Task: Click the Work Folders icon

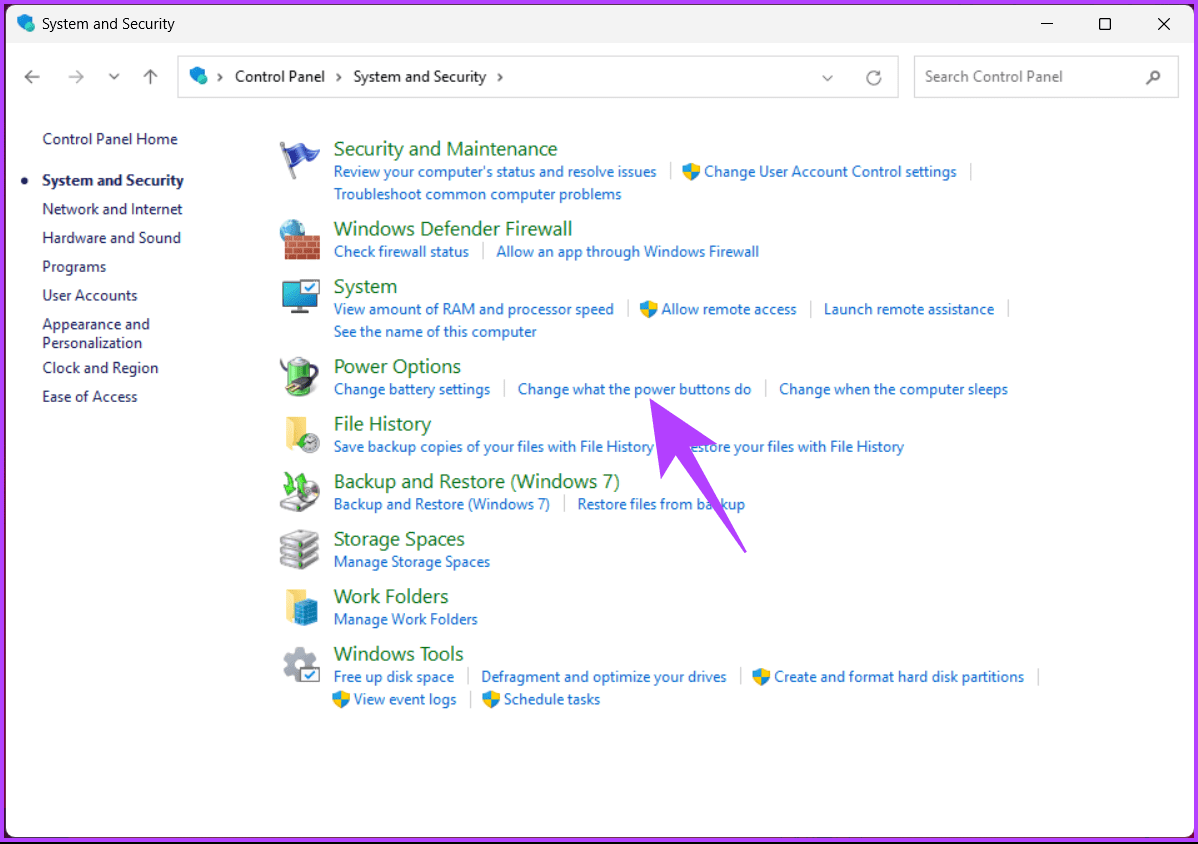Action: pyautogui.click(x=302, y=607)
